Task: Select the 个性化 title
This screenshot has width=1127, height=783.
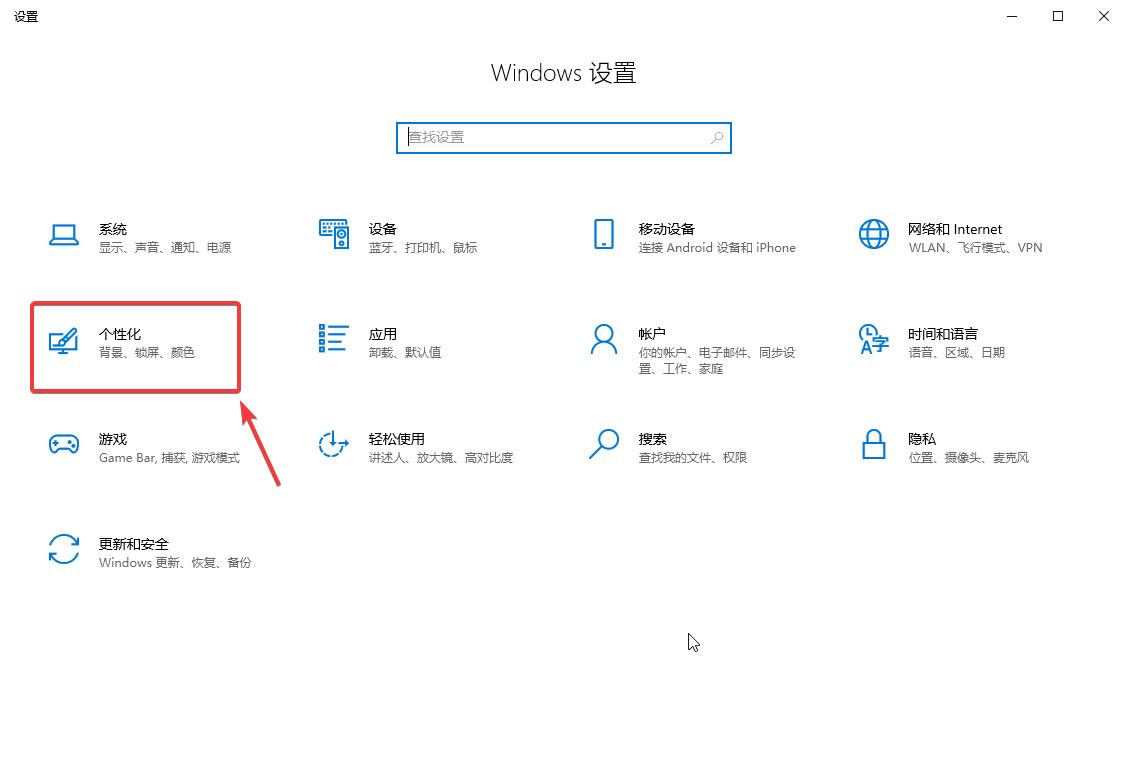Action: tap(120, 334)
